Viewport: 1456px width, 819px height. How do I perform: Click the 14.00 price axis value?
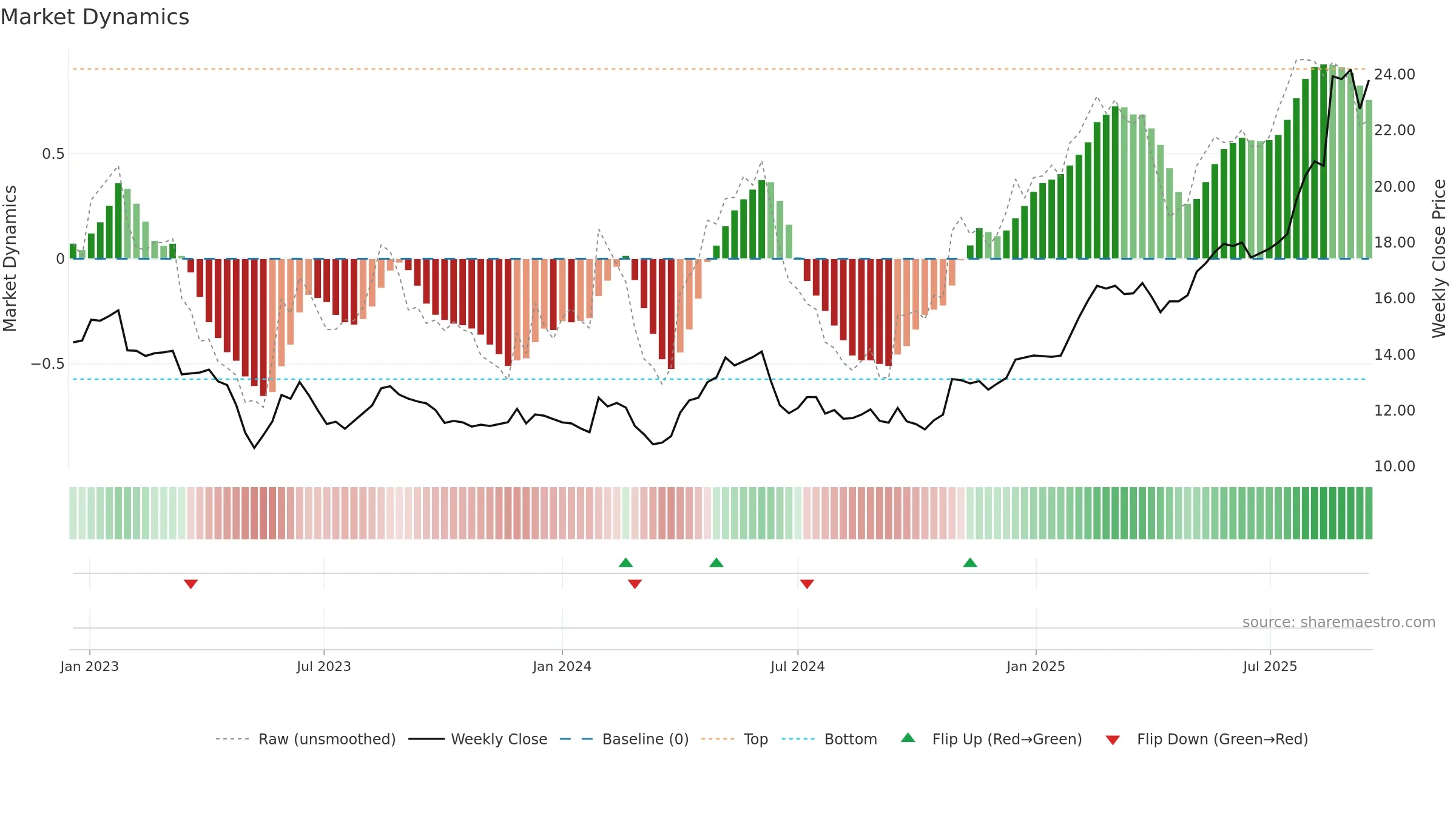1395,354
